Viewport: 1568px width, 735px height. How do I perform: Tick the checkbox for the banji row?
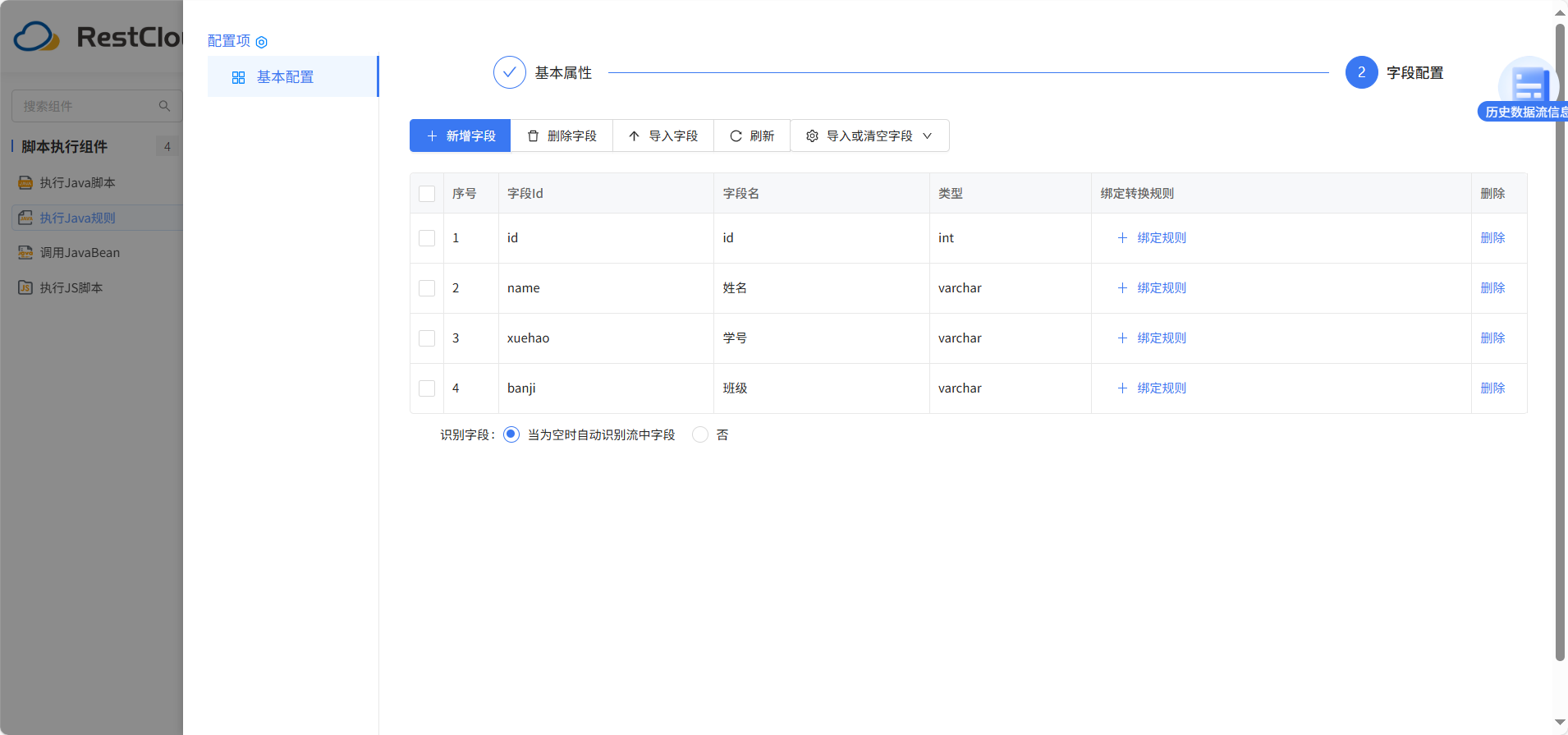427,388
